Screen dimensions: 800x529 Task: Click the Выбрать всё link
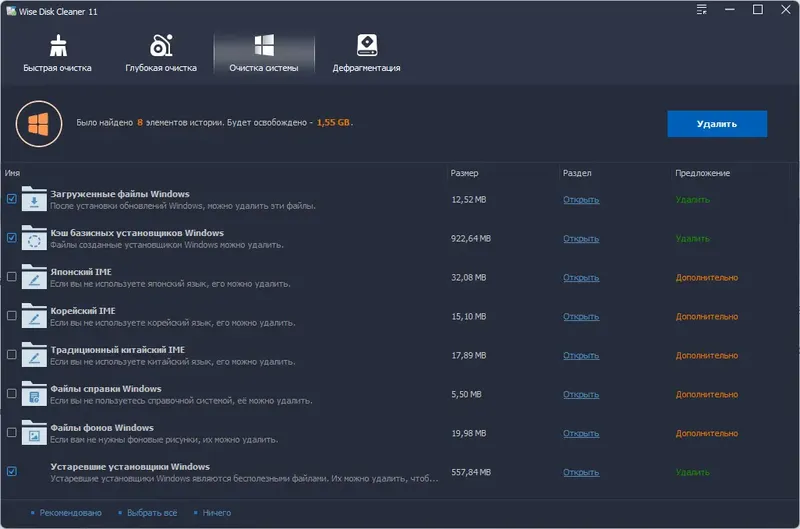(x=152, y=513)
